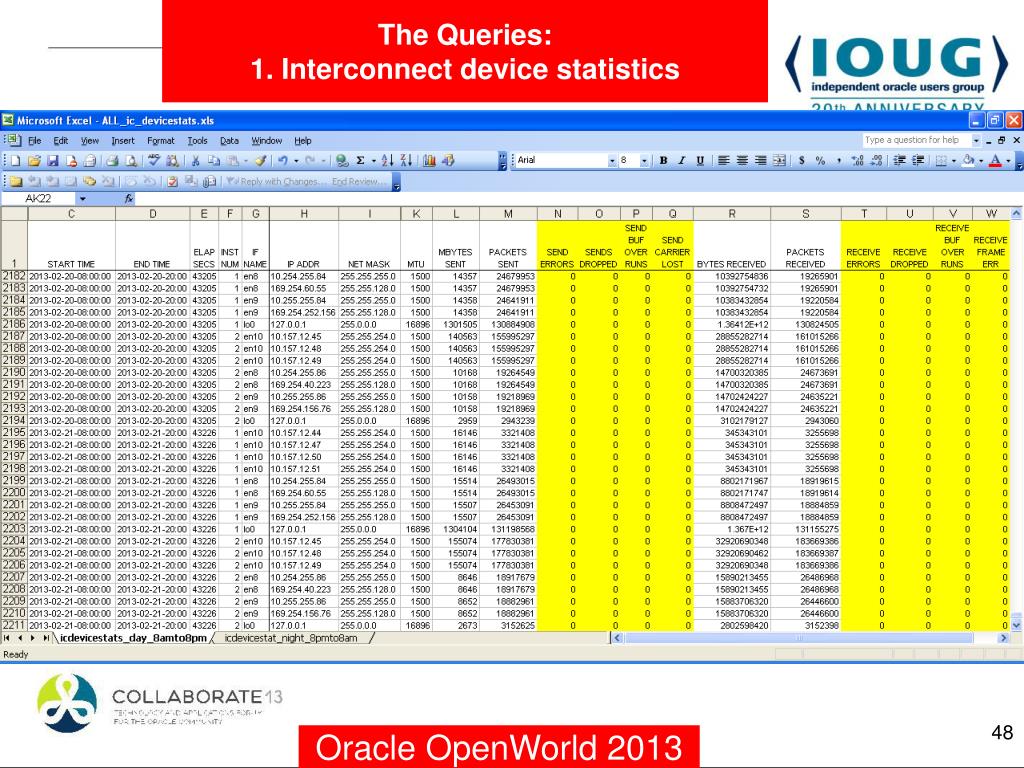Sort descending Z to A
Image resolution: width=1024 pixels, height=768 pixels.
coord(406,161)
